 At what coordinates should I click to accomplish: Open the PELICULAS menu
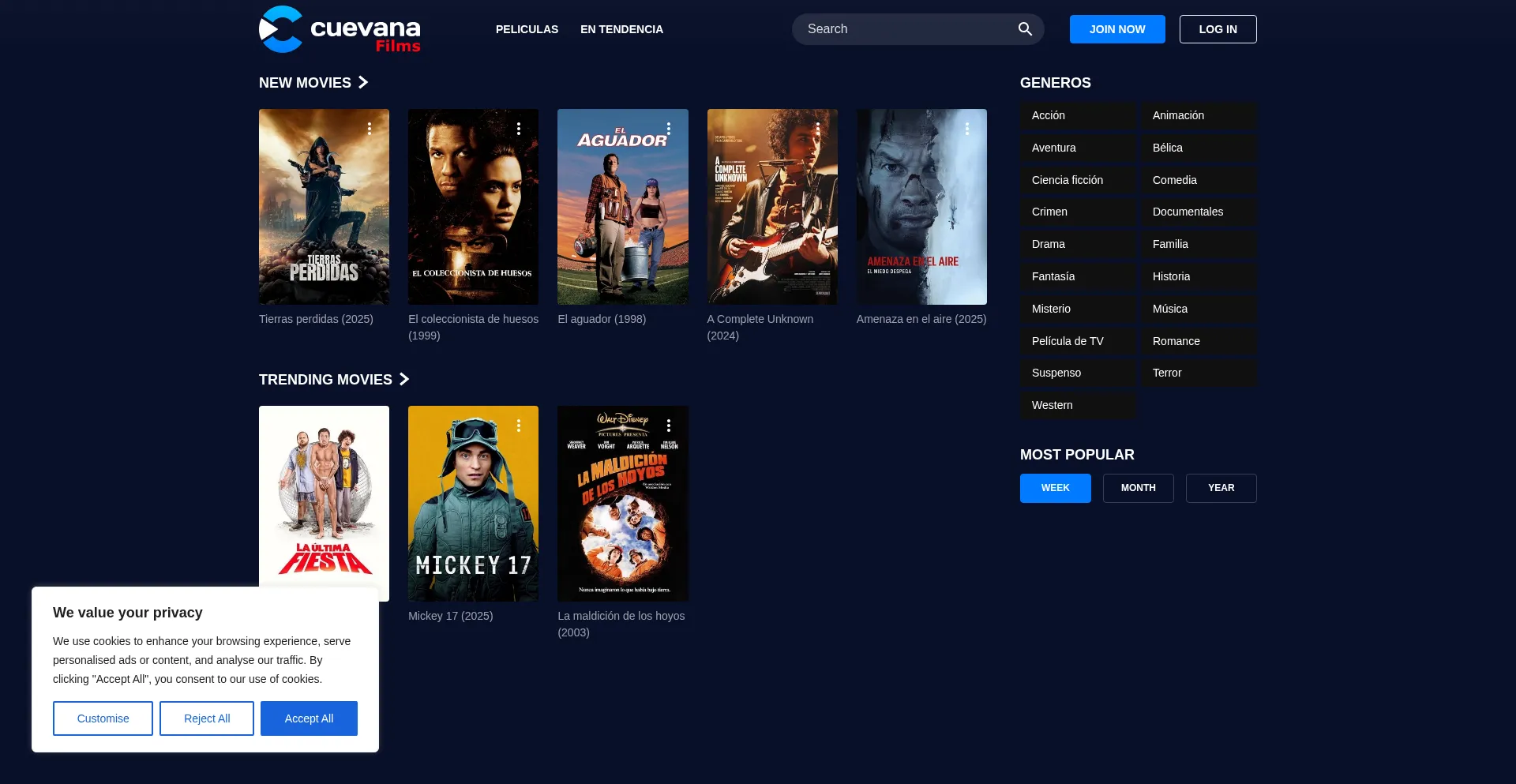(x=527, y=29)
